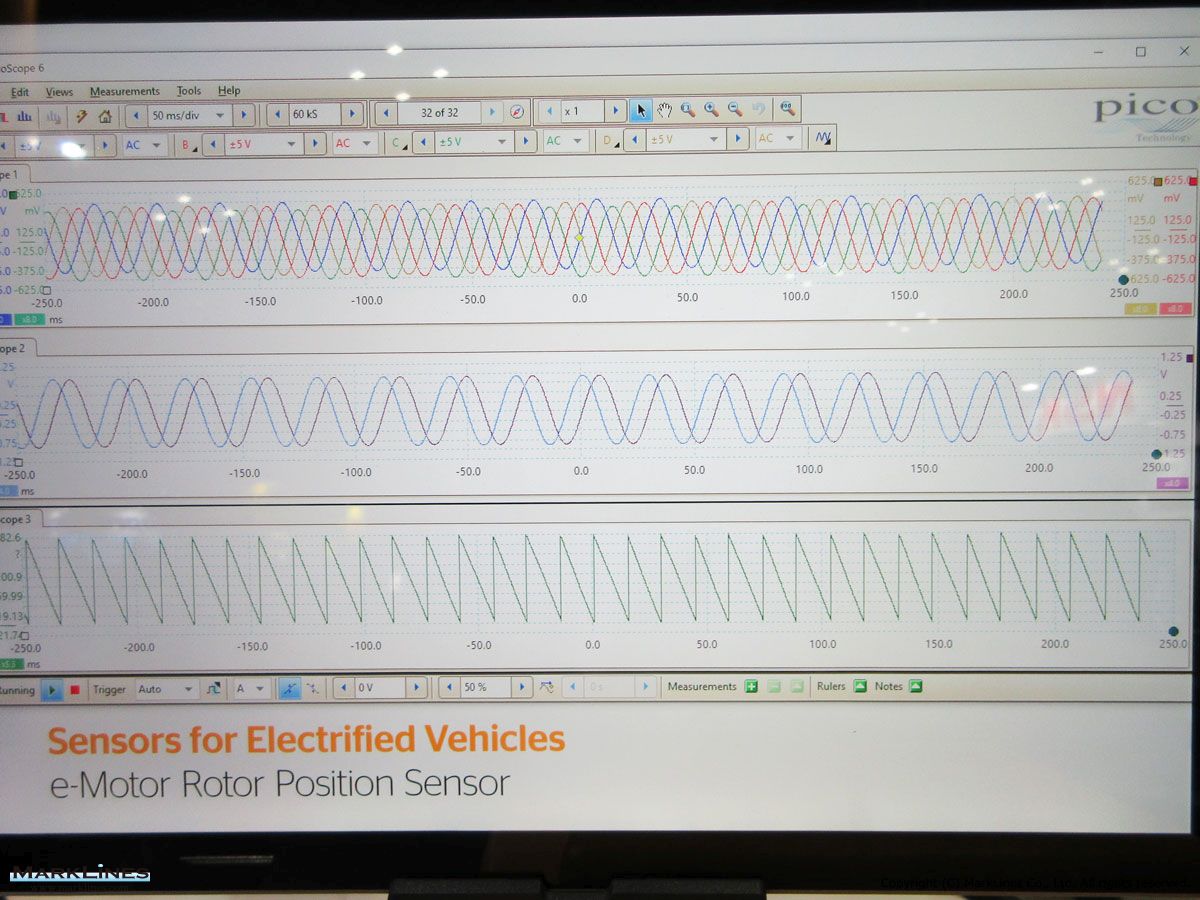Increase the 60 kS sample count

click(x=352, y=114)
